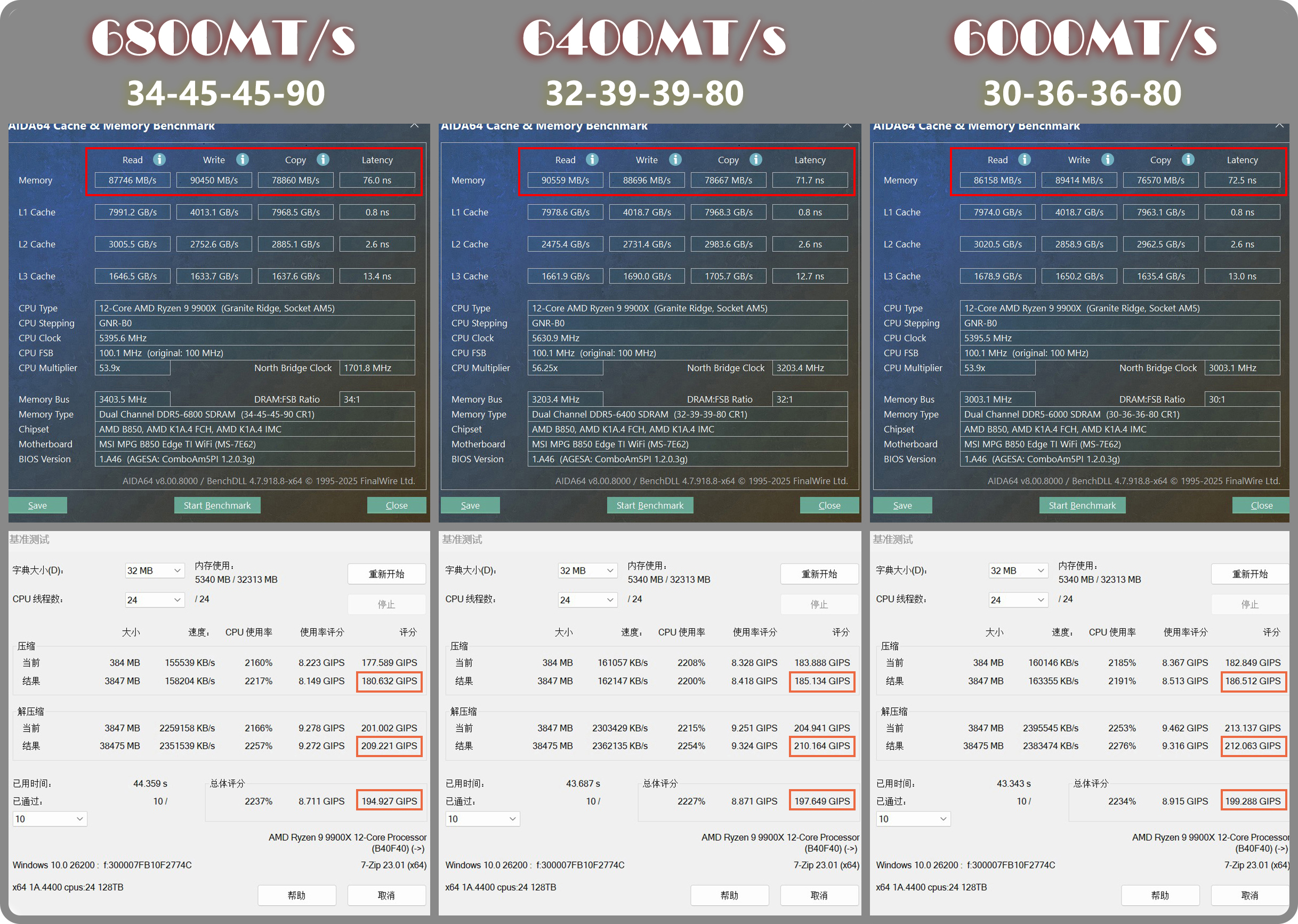Open CPU threads 24 dropdown, middle panel
Screen dimensions: 1298x924
[x=587, y=600]
